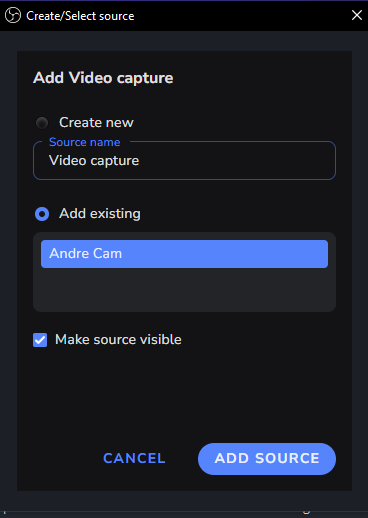Click empty space below Andre Cam in list
The width and height of the screenshot is (368, 518).
click(x=184, y=289)
